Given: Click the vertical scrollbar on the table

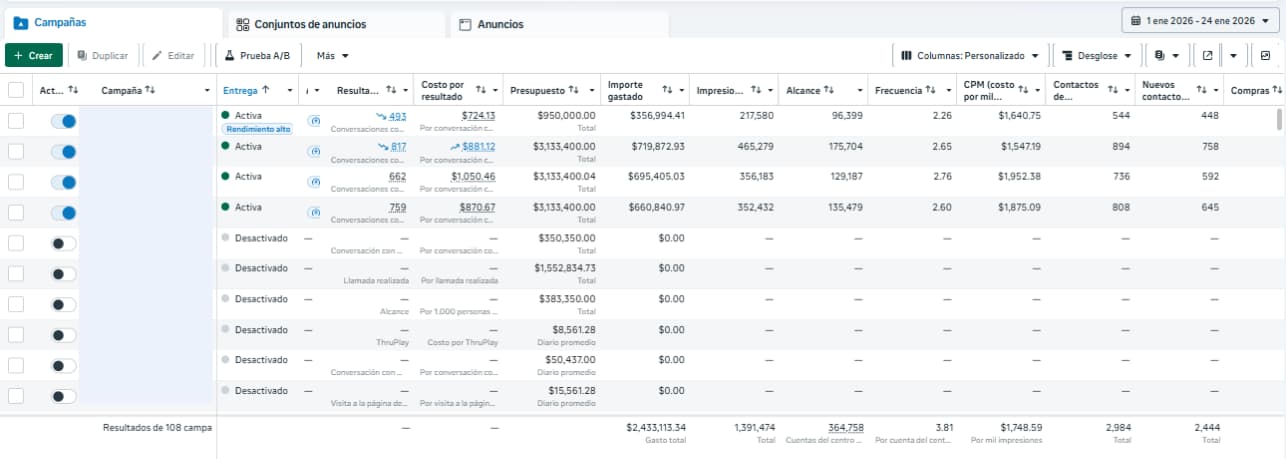Looking at the screenshot, I should pyautogui.click(x=1278, y=120).
